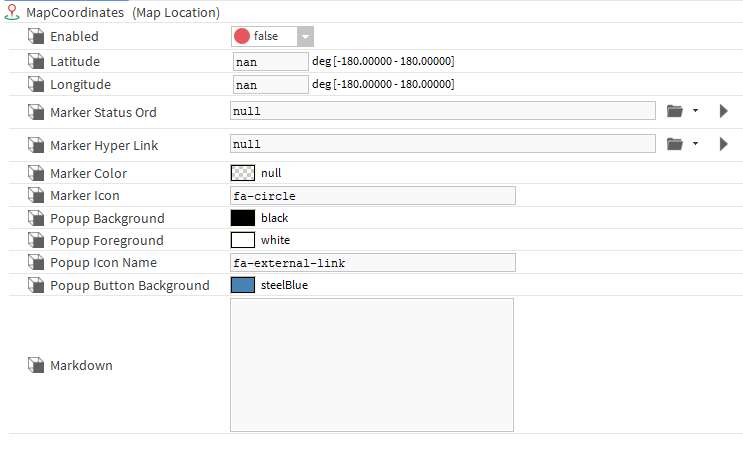The image size is (743, 451).
Task: Open folder browser for Marker Status Ord
Action: (674, 111)
